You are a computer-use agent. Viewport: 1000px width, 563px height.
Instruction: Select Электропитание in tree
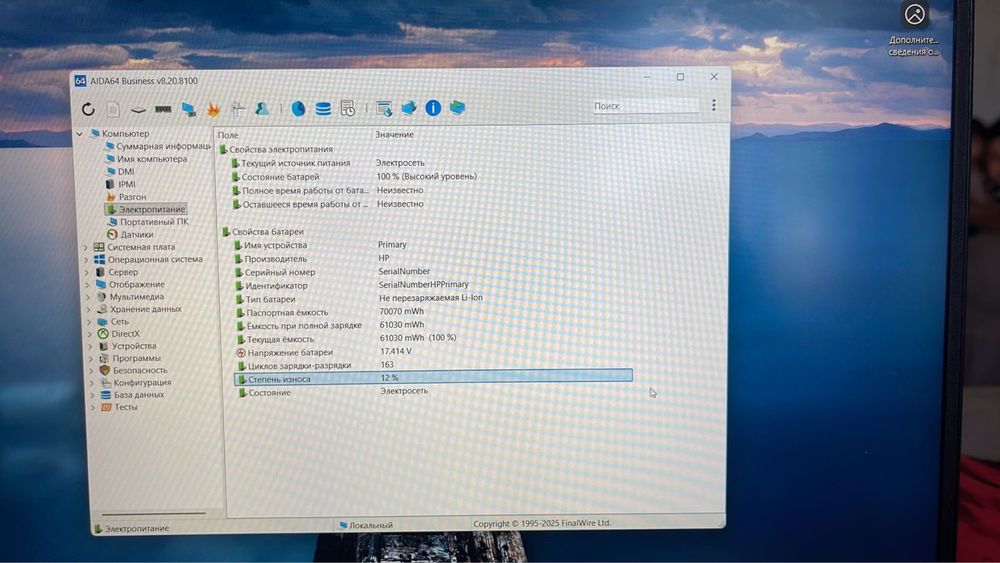(x=146, y=209)
